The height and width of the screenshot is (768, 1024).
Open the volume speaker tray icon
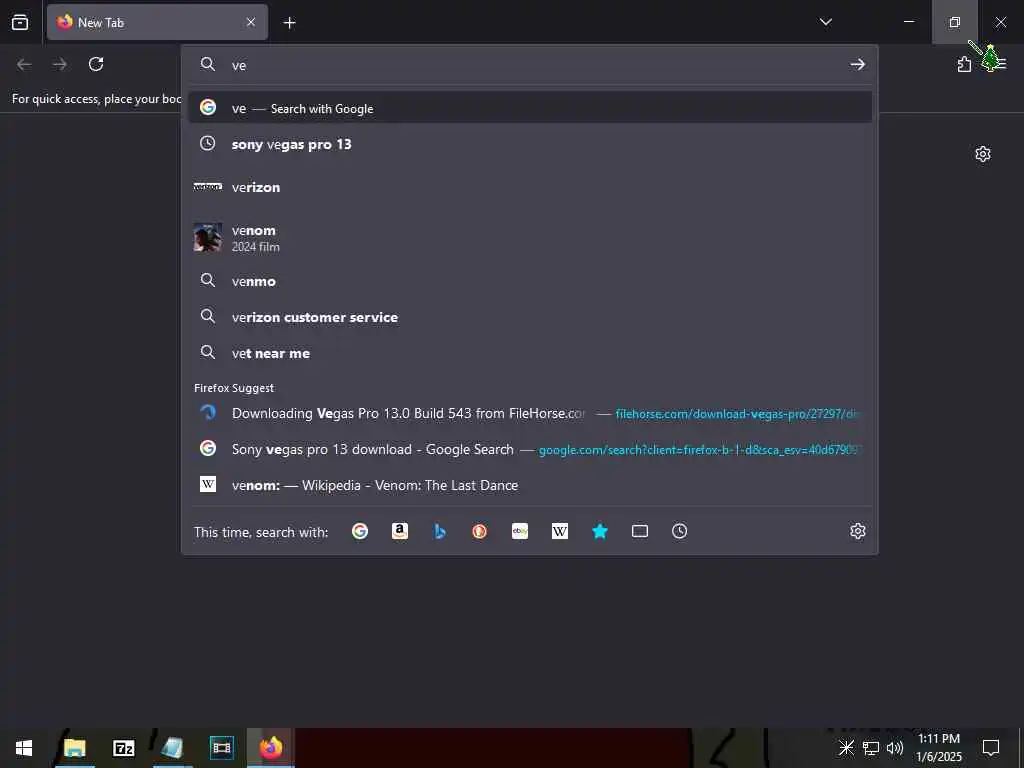[x=895, y=748]
